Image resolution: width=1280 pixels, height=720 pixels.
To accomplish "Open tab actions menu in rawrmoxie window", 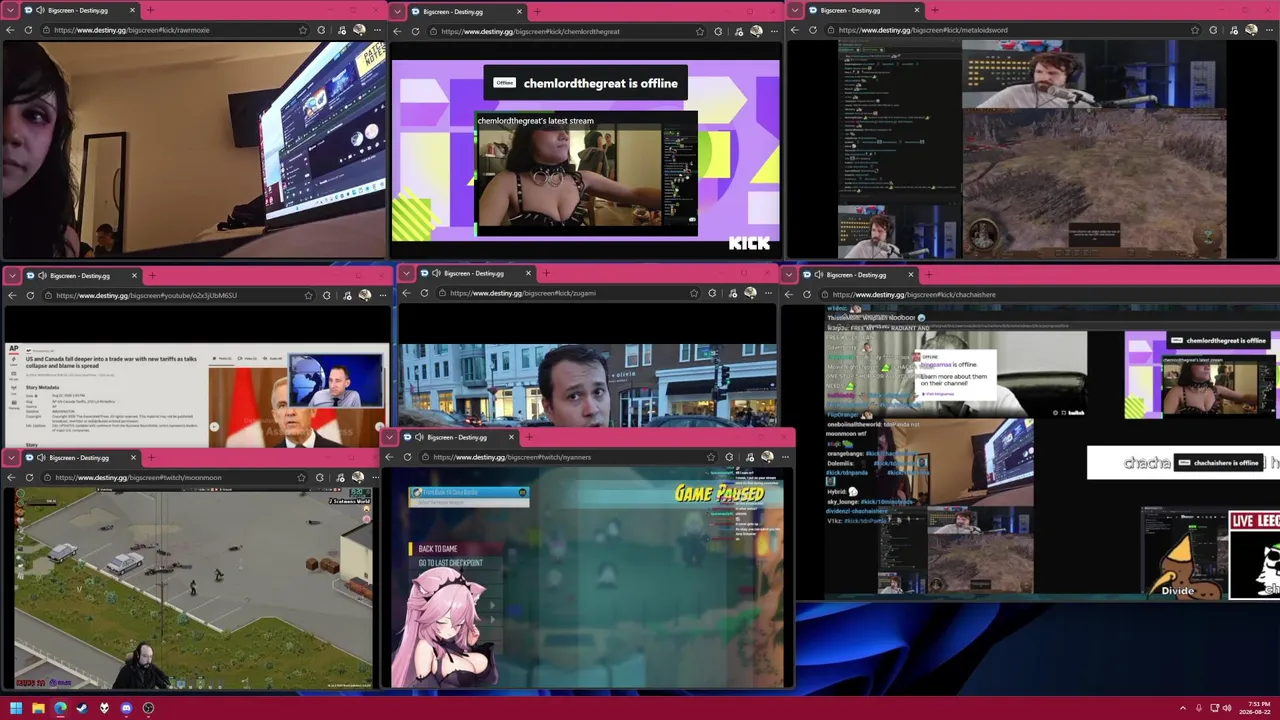I will (x=9, y=10).
